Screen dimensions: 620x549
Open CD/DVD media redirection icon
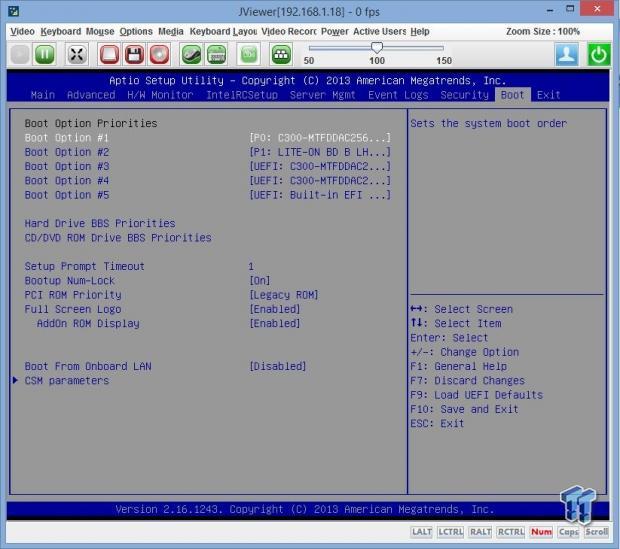159,54
